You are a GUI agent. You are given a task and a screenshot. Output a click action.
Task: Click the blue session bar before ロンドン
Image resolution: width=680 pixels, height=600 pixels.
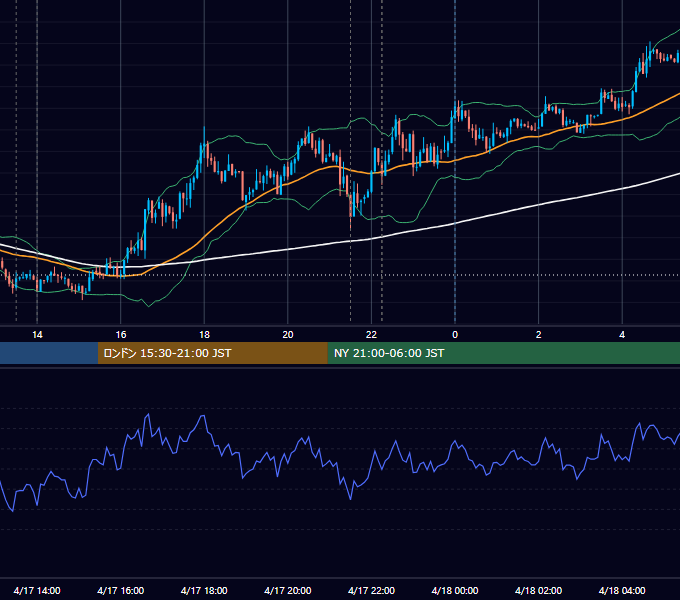click(x=49, y=353)
